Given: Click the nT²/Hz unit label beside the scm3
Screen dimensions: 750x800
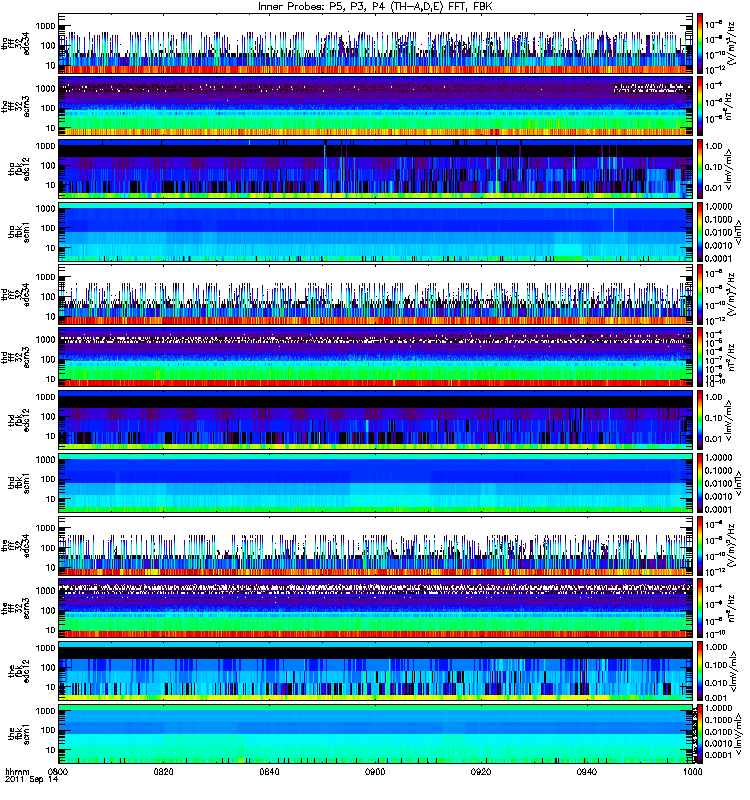Looking at the screenshot, I should tap(731, 608).
